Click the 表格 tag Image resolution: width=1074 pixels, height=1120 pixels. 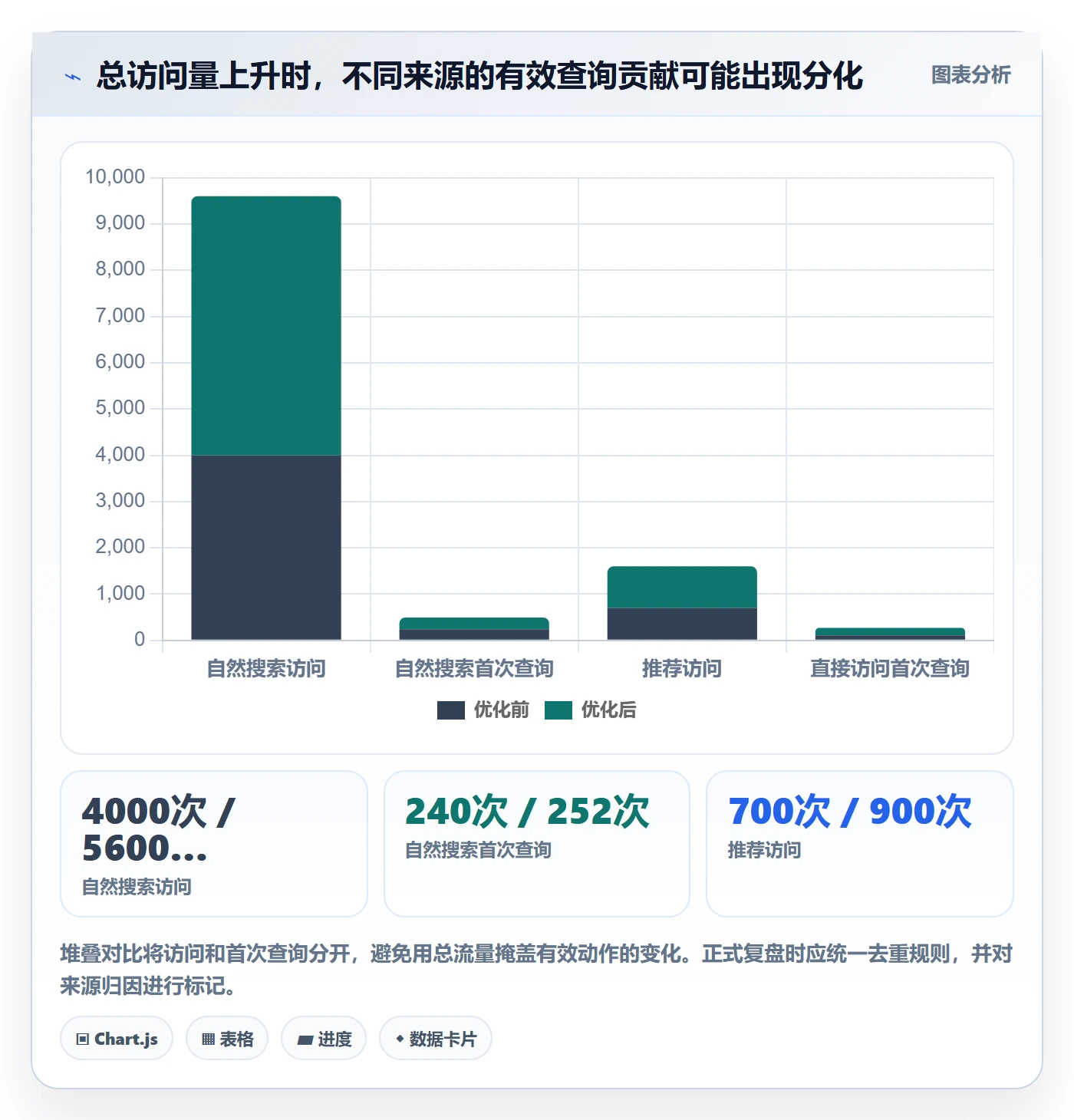click(227, 1039)
